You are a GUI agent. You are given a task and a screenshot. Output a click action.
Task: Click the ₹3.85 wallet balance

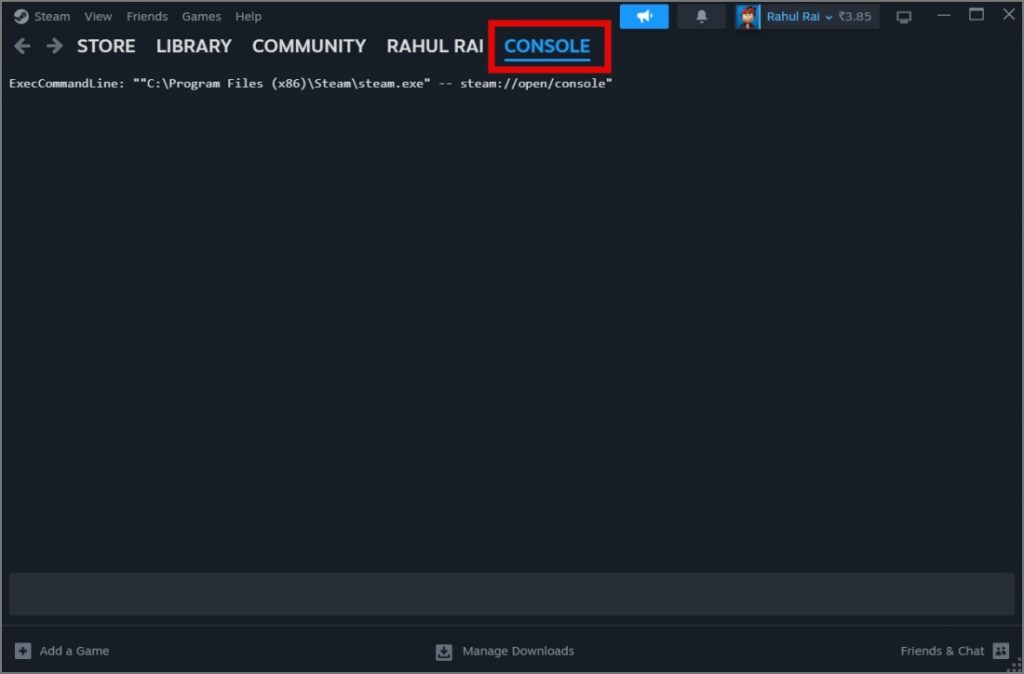[855, 16]
